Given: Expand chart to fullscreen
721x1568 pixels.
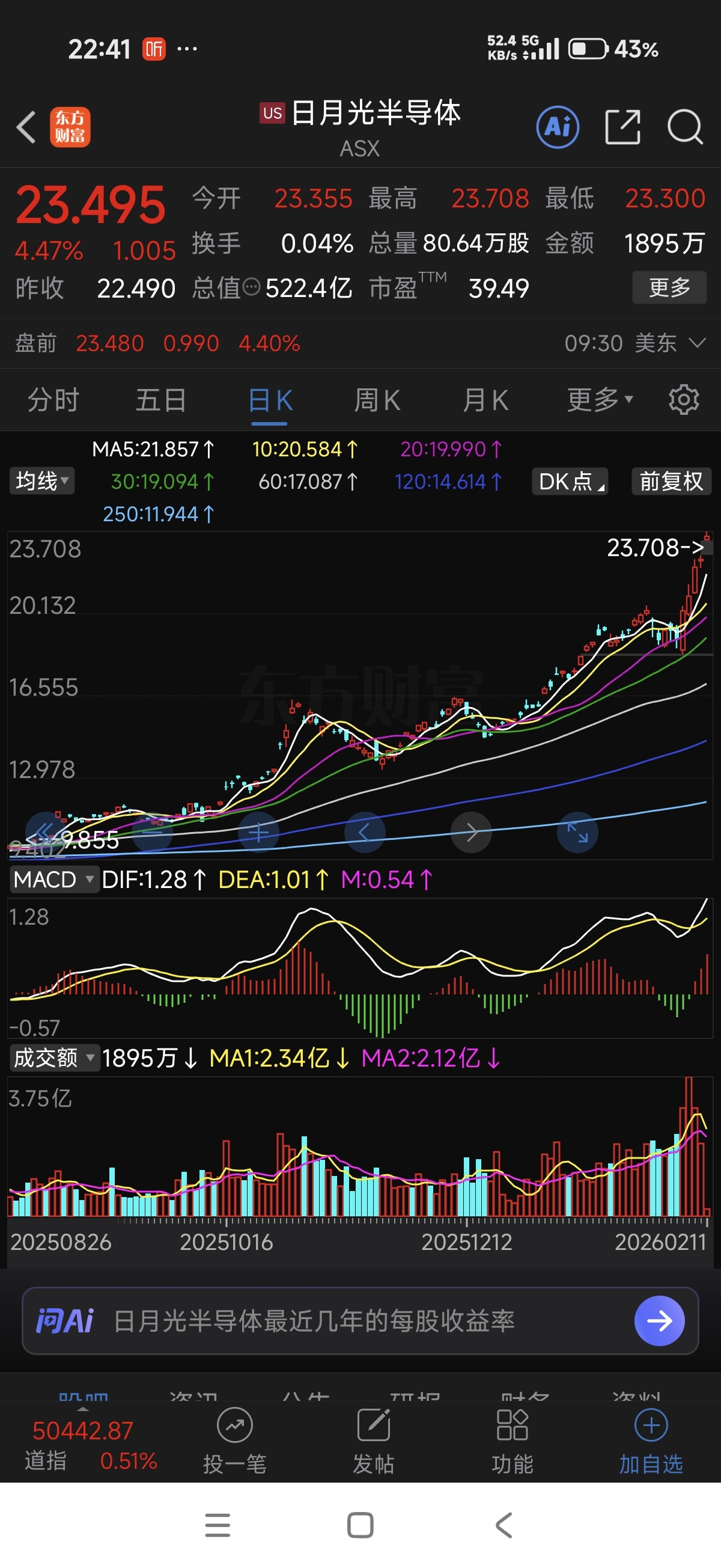Looking at the screenshot, I should click(x=577, y=832).
